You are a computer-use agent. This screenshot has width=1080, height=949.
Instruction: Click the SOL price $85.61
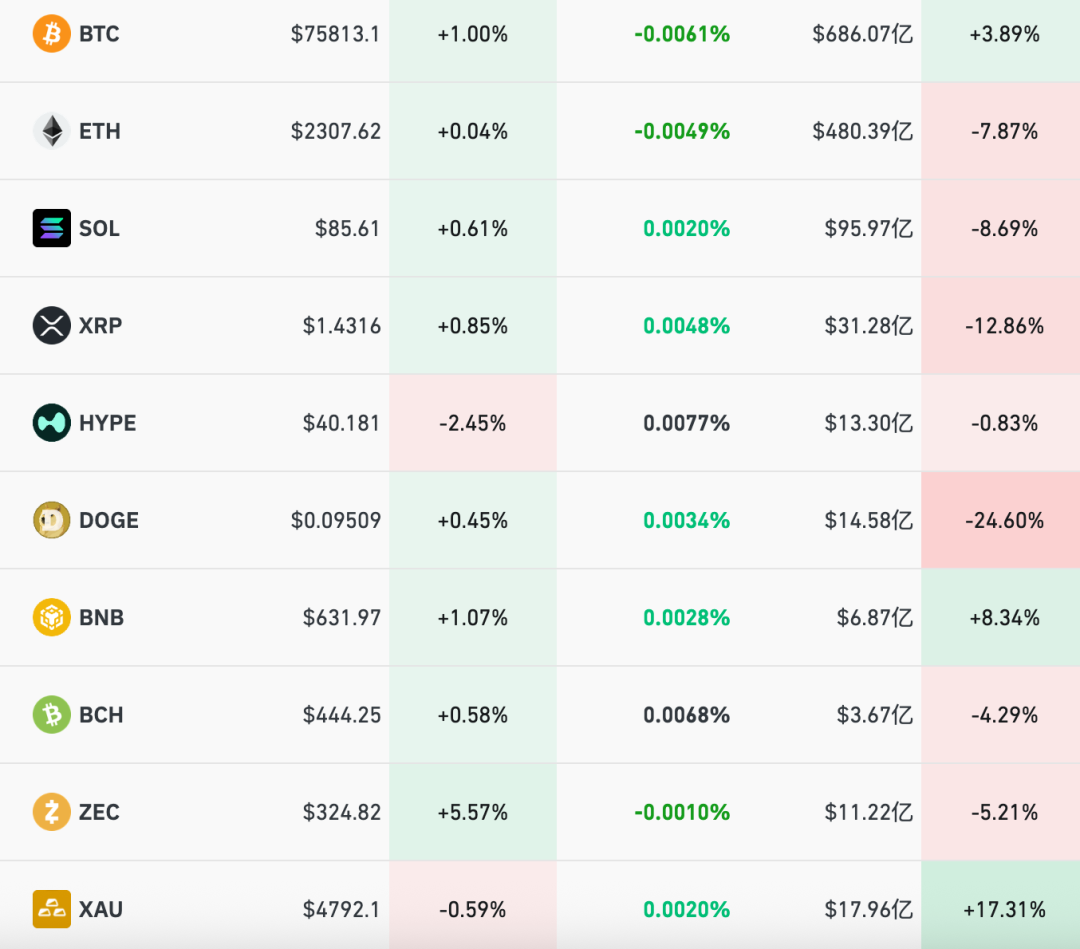(352, 228)
